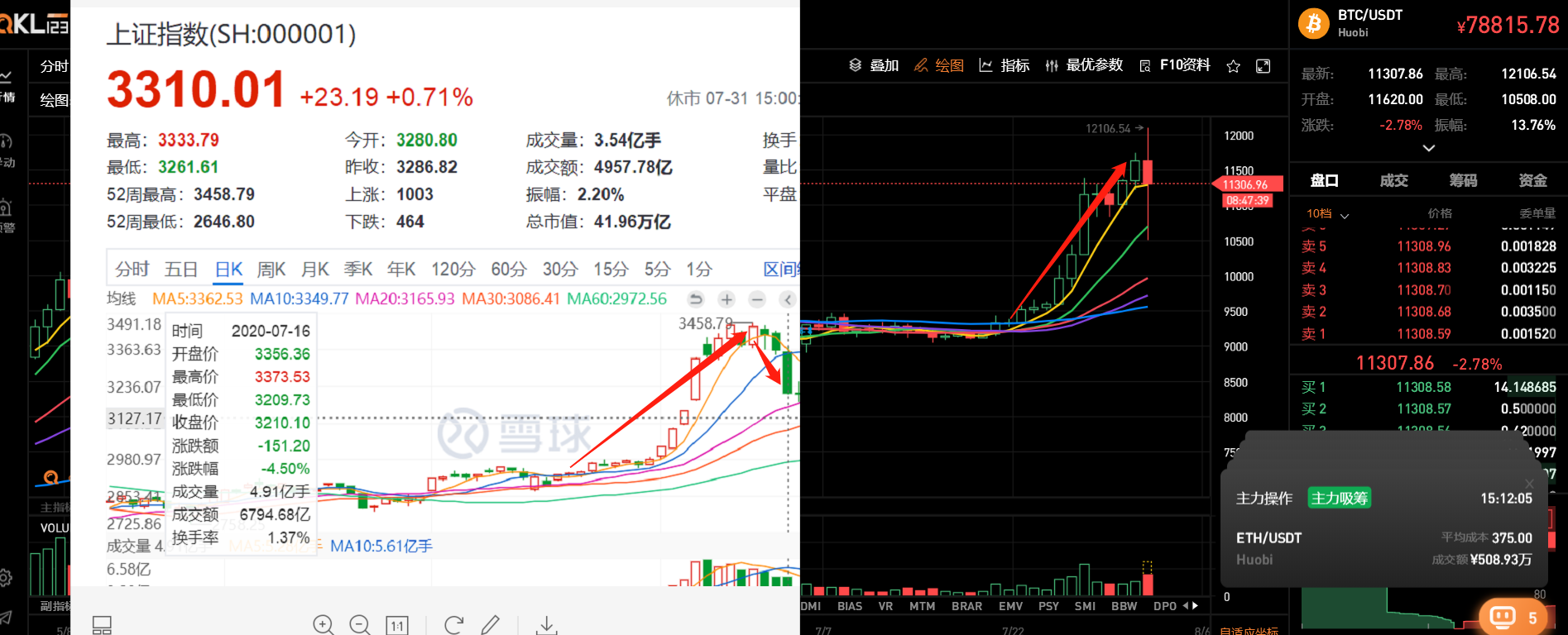
Task: Open the 筹码 chips tab
Action: pos(1463,180)
